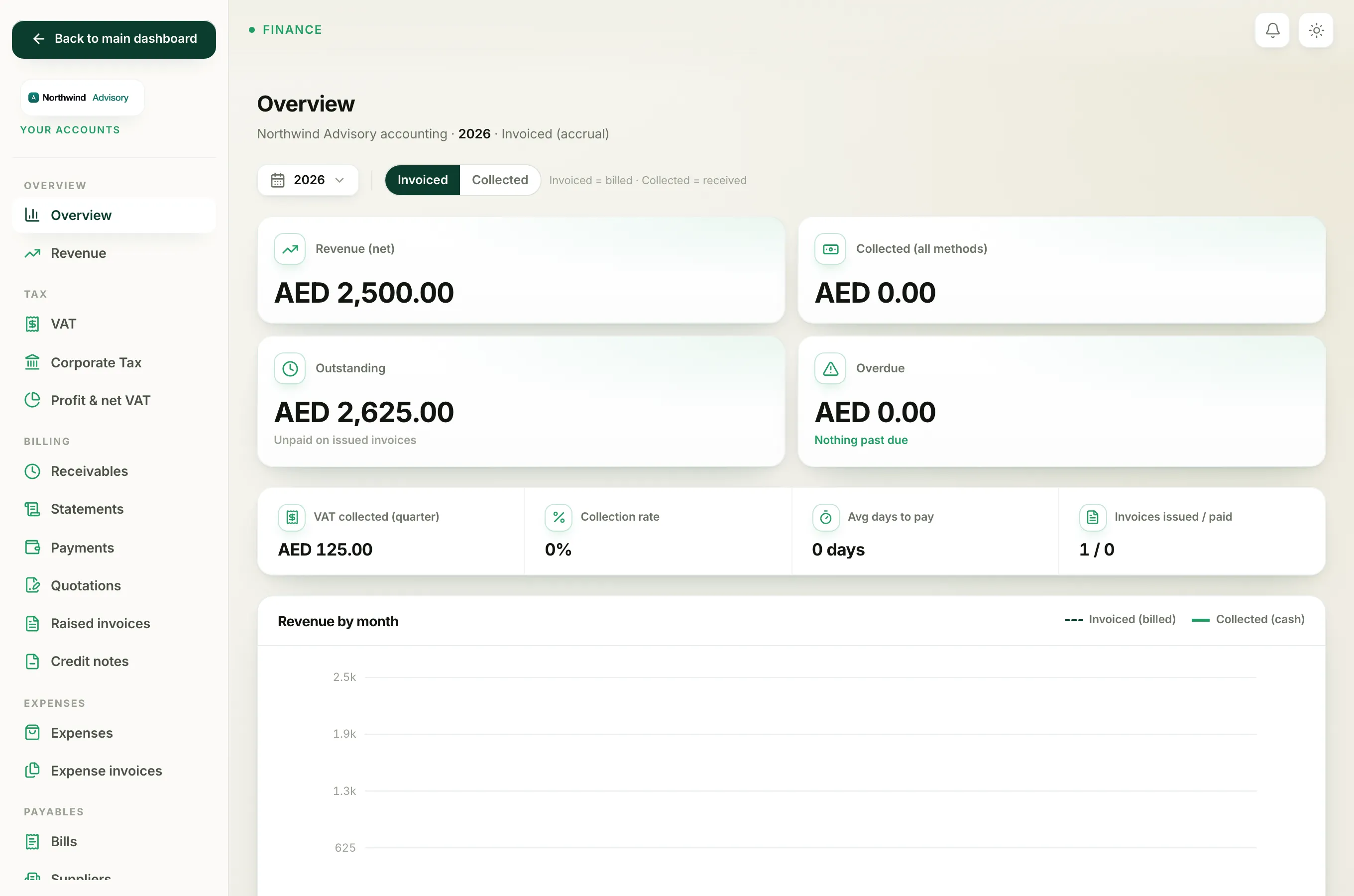
Task: Click the Revenue (net) trend icon
Action: point(290,248)
